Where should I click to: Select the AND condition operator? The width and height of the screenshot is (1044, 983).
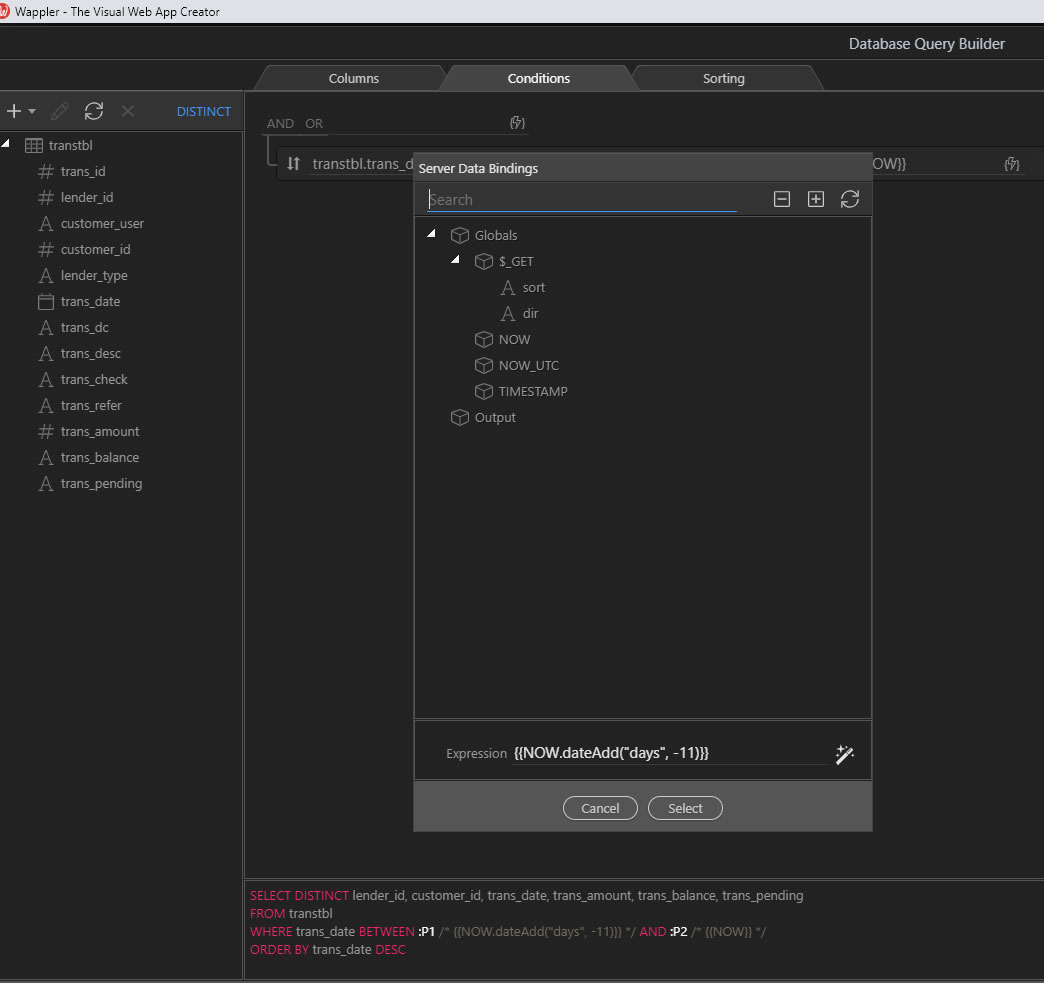point(280,123)
